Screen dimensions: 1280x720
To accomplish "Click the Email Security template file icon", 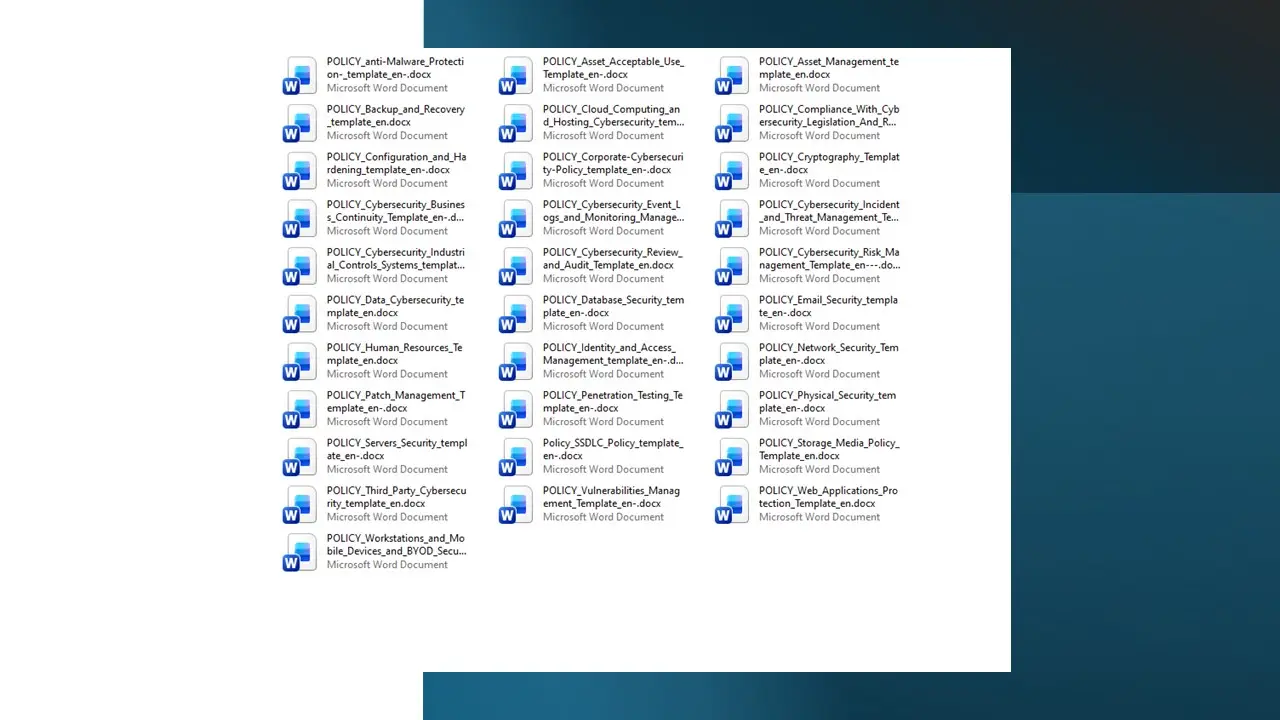I will coord(732,314).
